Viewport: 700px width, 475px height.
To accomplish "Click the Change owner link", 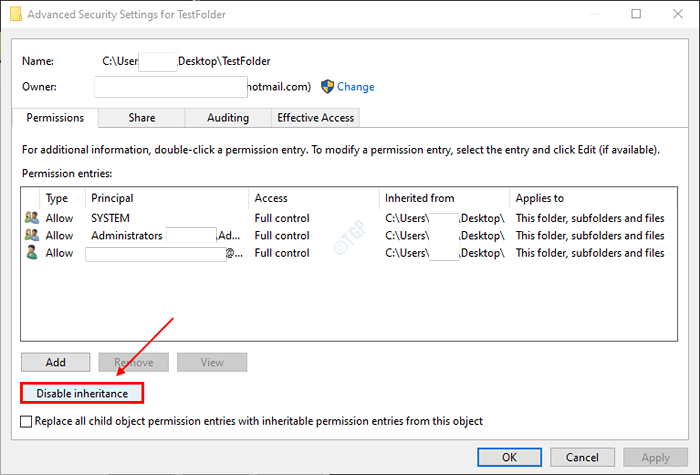I will tap(356, 87).
